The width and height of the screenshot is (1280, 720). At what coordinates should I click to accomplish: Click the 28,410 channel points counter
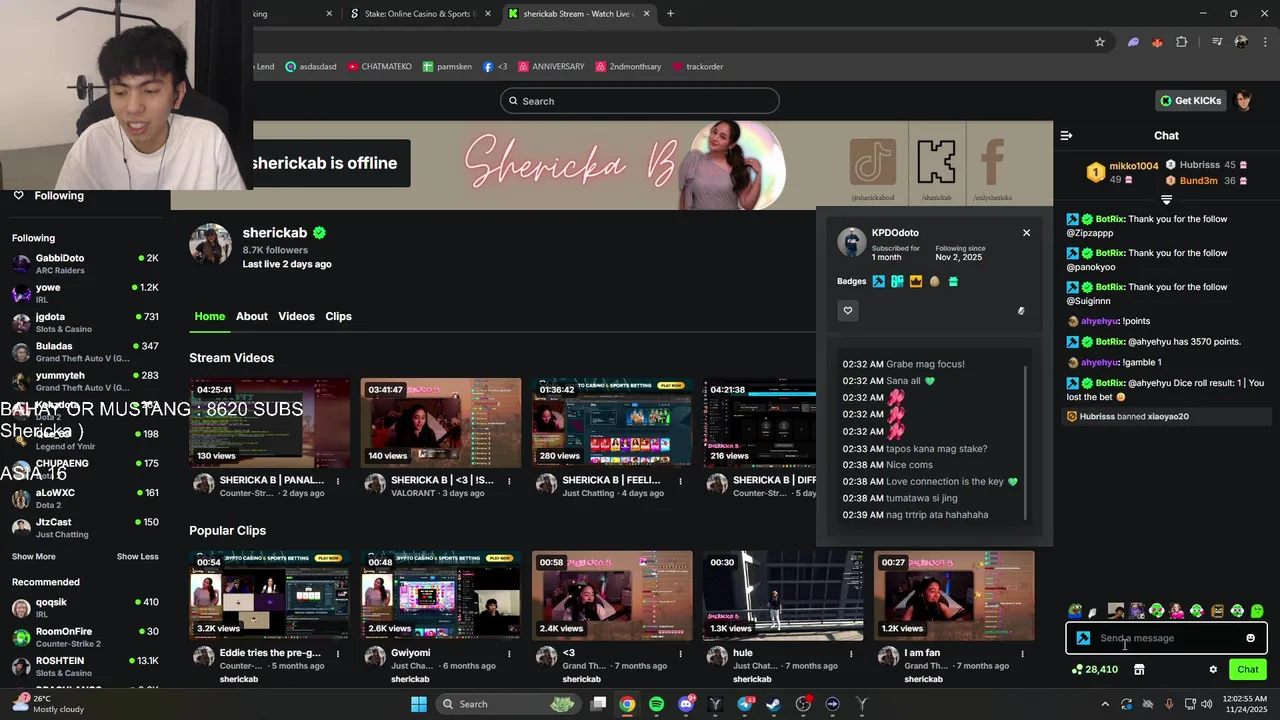pyautogui.click(x=1094, y=670)
